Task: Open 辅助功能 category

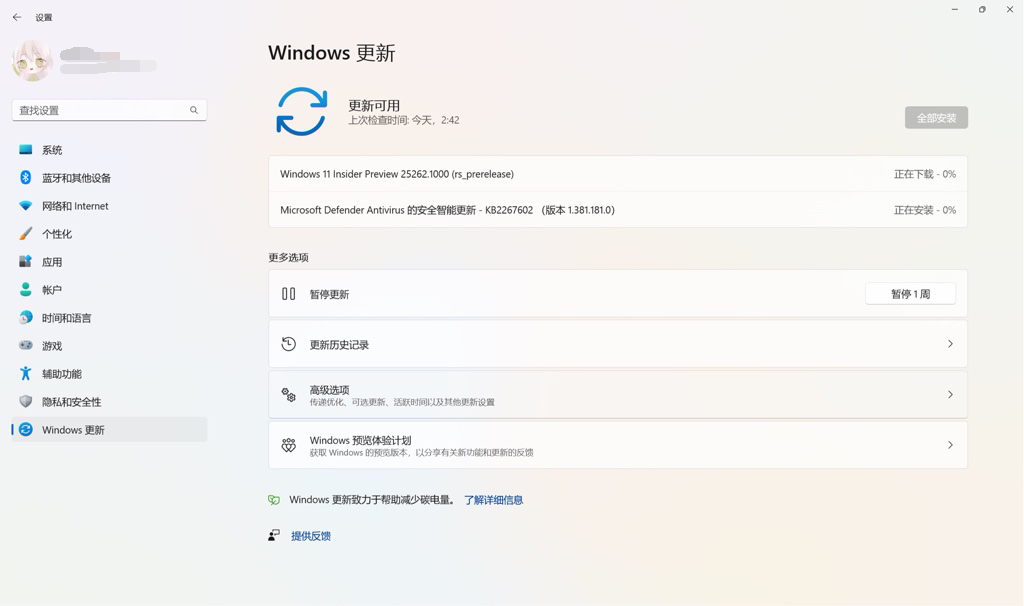Action: pyautogui.click(x=109, y=374)
